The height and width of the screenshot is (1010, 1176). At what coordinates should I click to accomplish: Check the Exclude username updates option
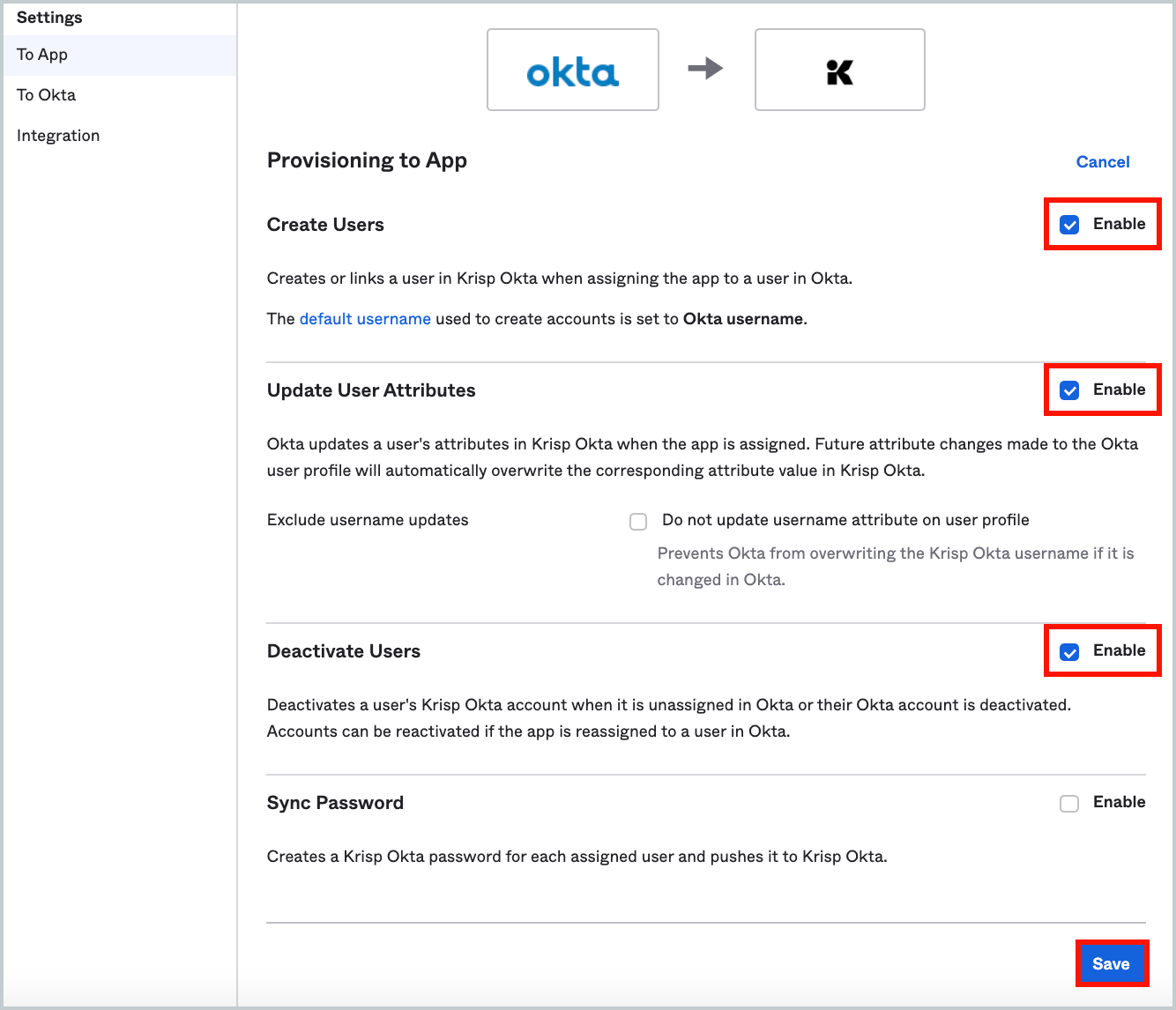click(x=638, y=521)
